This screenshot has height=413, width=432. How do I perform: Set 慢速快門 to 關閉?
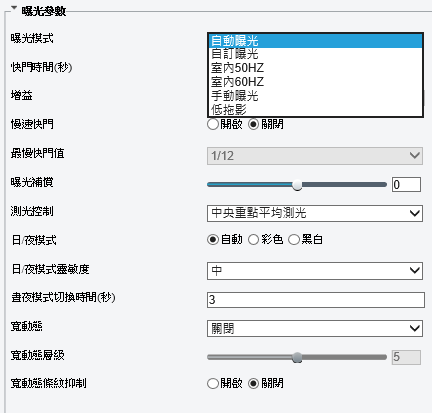click(254, 124)
